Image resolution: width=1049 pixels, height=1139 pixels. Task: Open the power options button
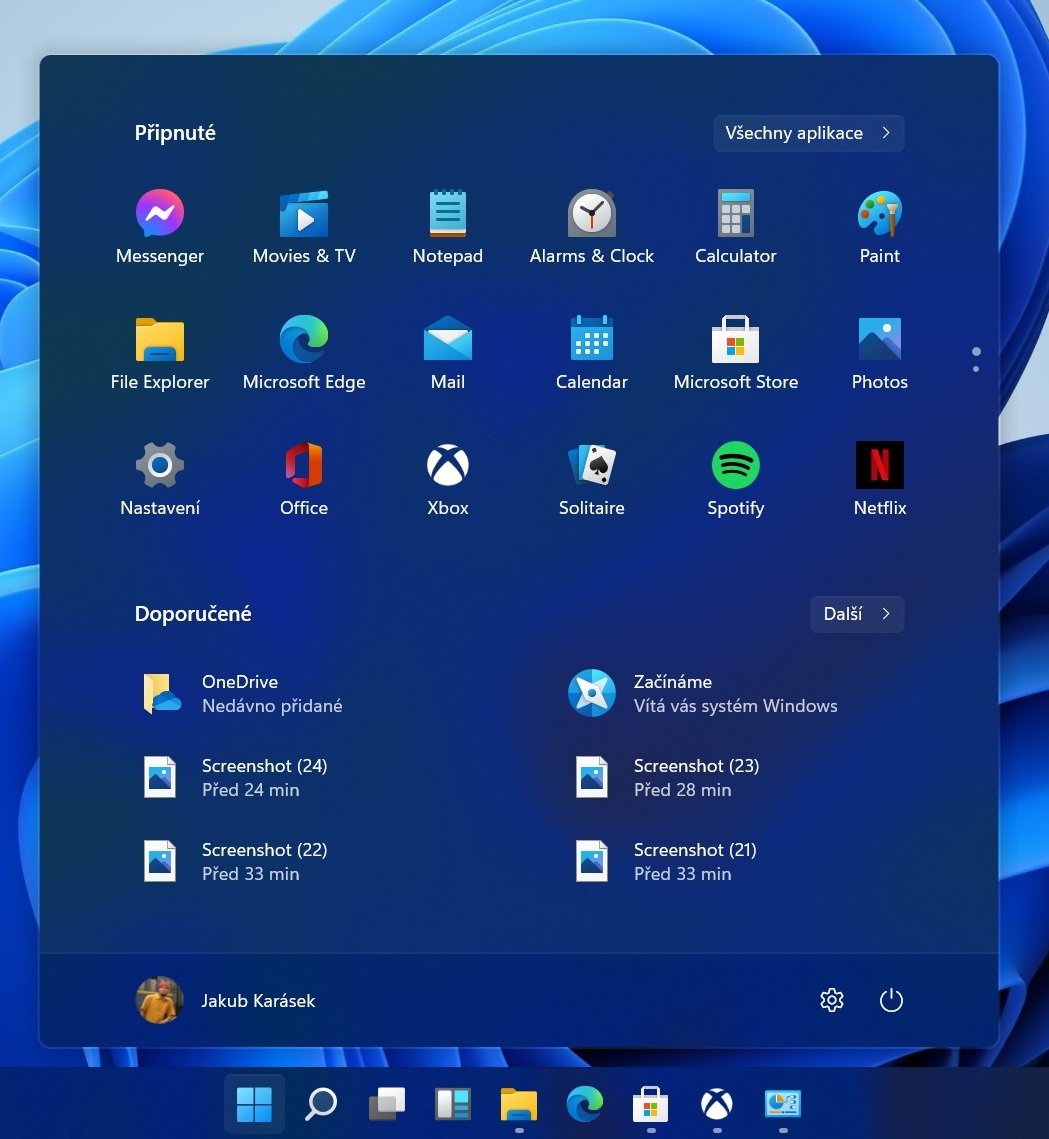(891, 1000)
